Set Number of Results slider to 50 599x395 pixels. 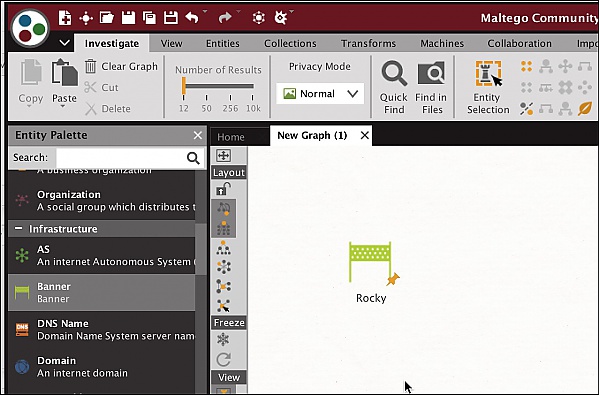point(206,98)
